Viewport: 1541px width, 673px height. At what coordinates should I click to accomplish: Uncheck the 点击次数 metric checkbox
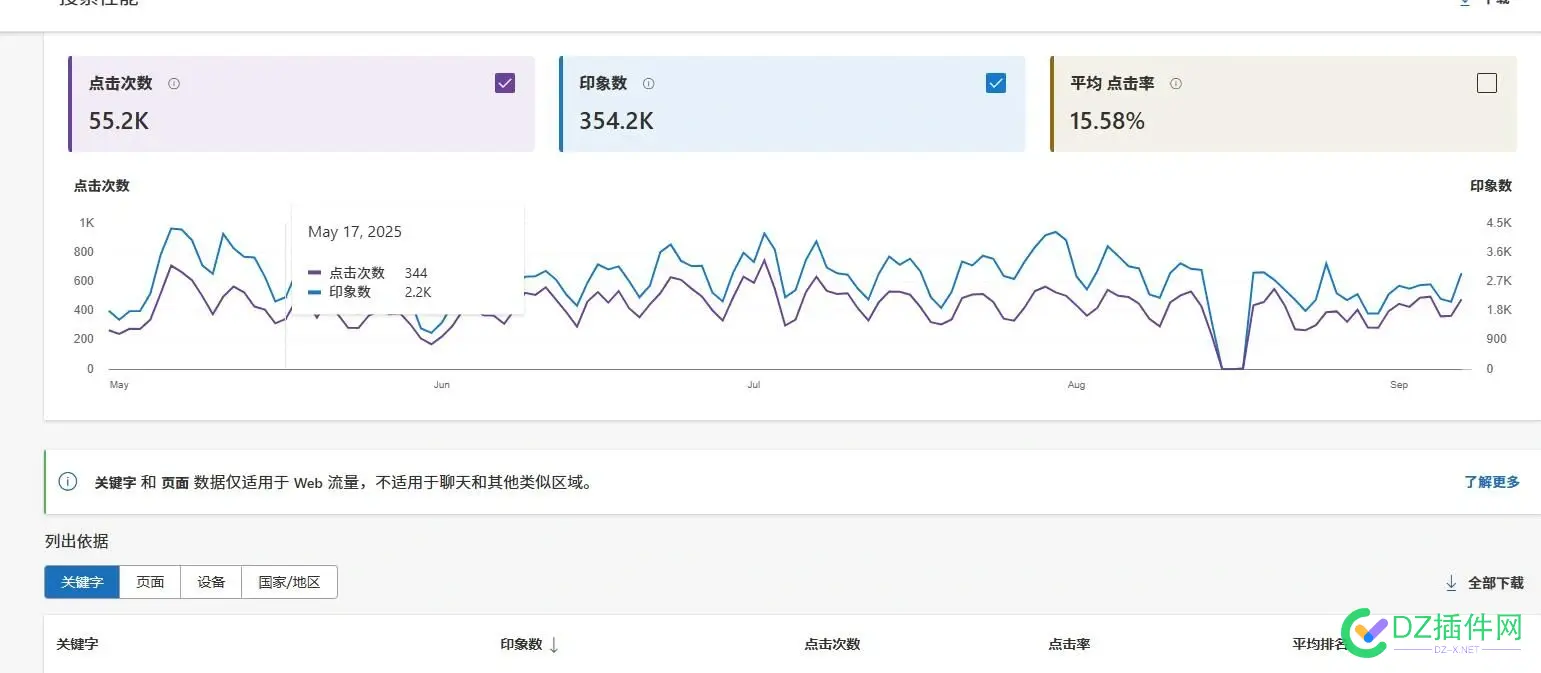click(x=505, y=83)
